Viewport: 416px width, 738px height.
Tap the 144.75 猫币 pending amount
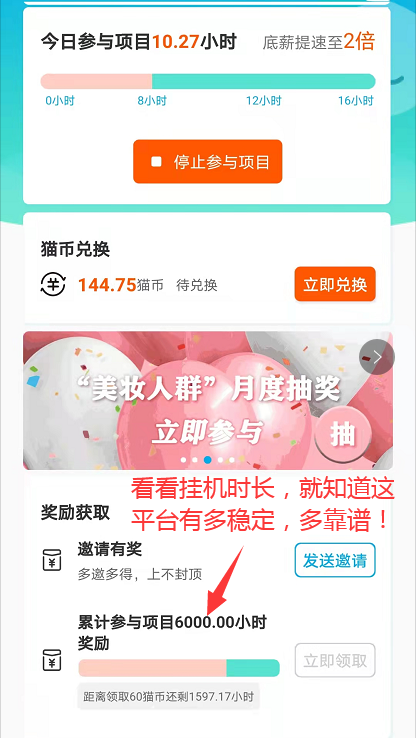coord(120,285)
